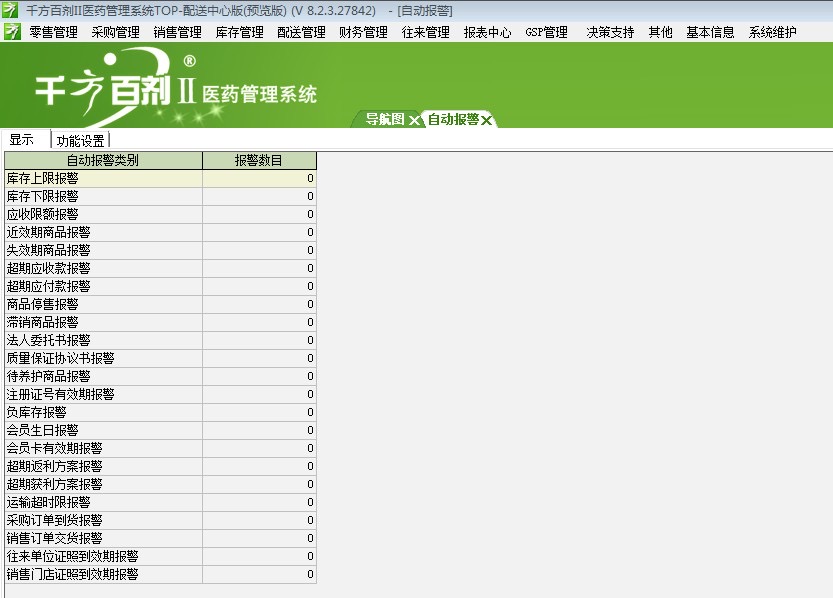The height and width of the screenshot is (598, 833).
Task: Select the 显示 tab
Action: click(21, 139)
